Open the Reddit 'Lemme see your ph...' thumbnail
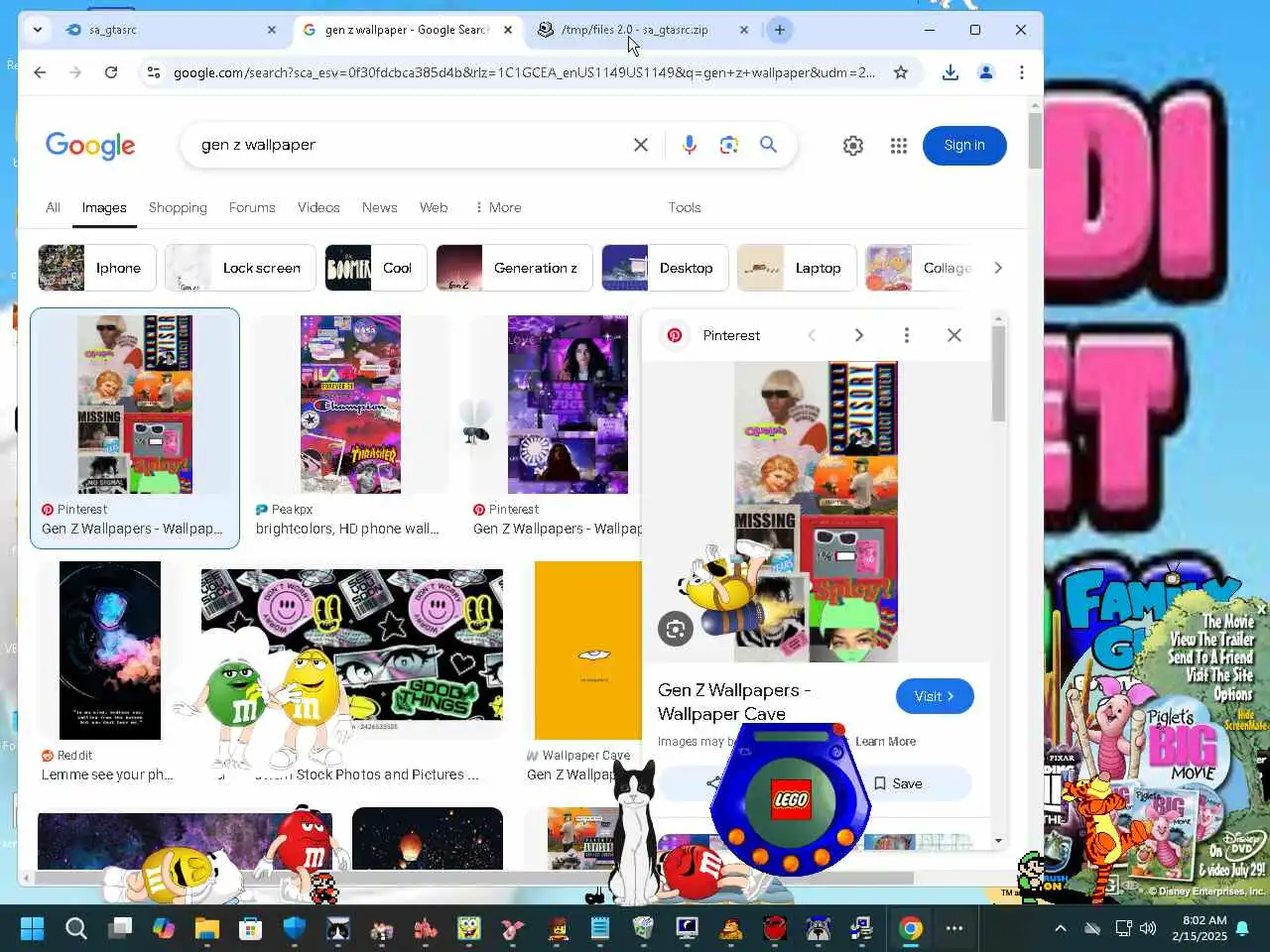 click(109, 651)
